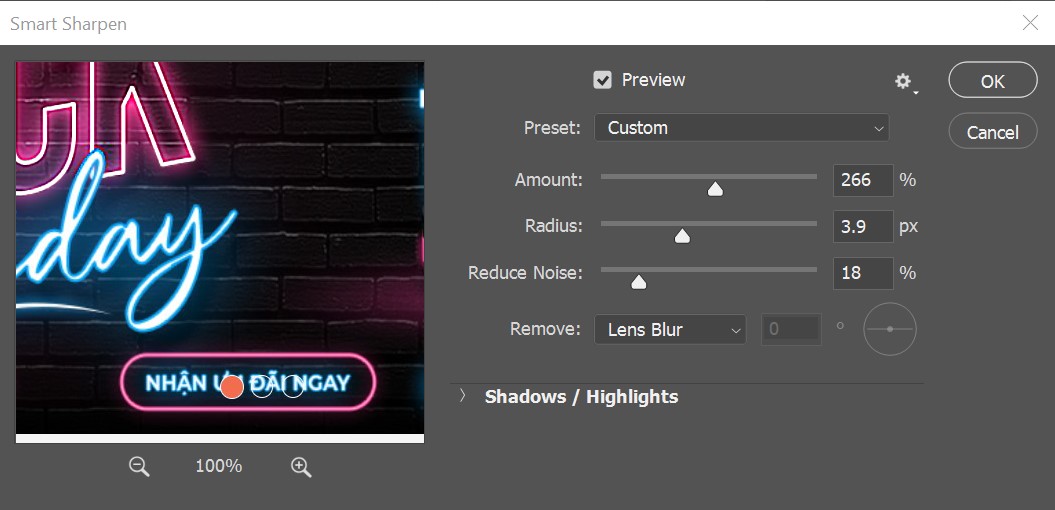Click the Reduce Noise slider handle
The image size is (1055, 510).
click(x=639, y=282)
